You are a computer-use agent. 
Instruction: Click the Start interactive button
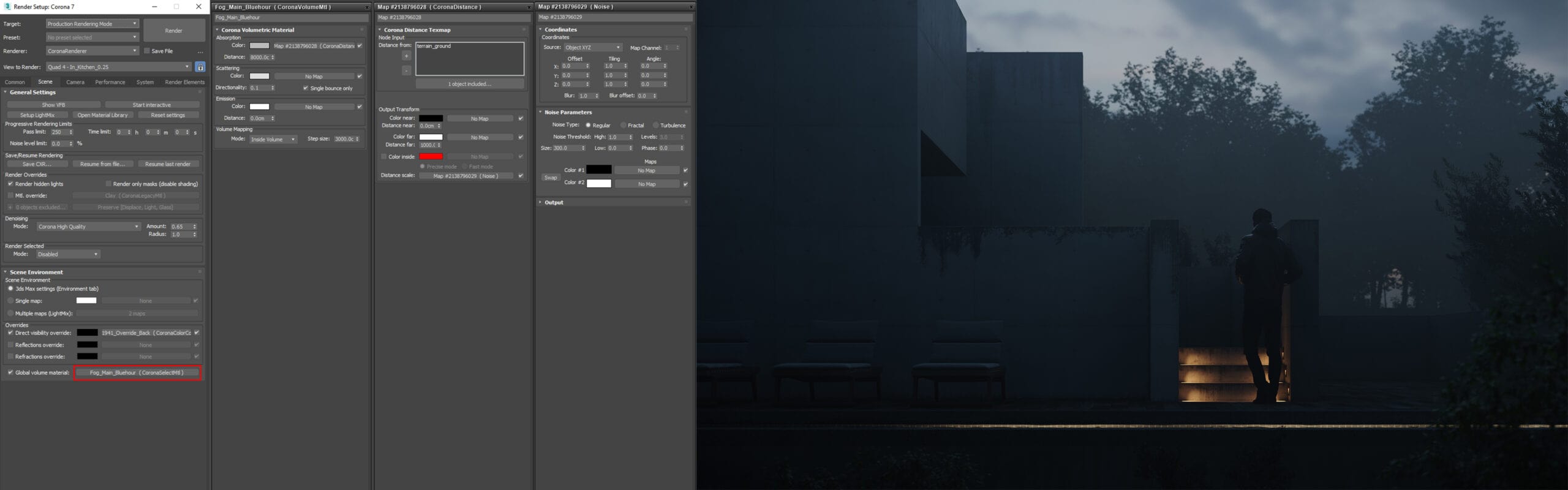tap(151, 105)
